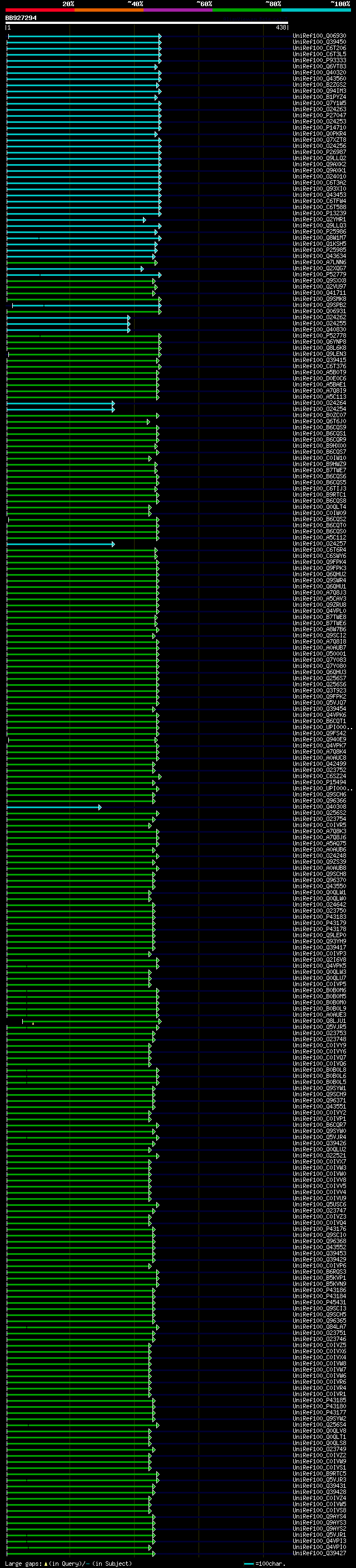Image resolution: width=356 pixels, height=1568 pixels.
Task: Open hit UniRef100_P93333
Action: (x=319, y=60)
